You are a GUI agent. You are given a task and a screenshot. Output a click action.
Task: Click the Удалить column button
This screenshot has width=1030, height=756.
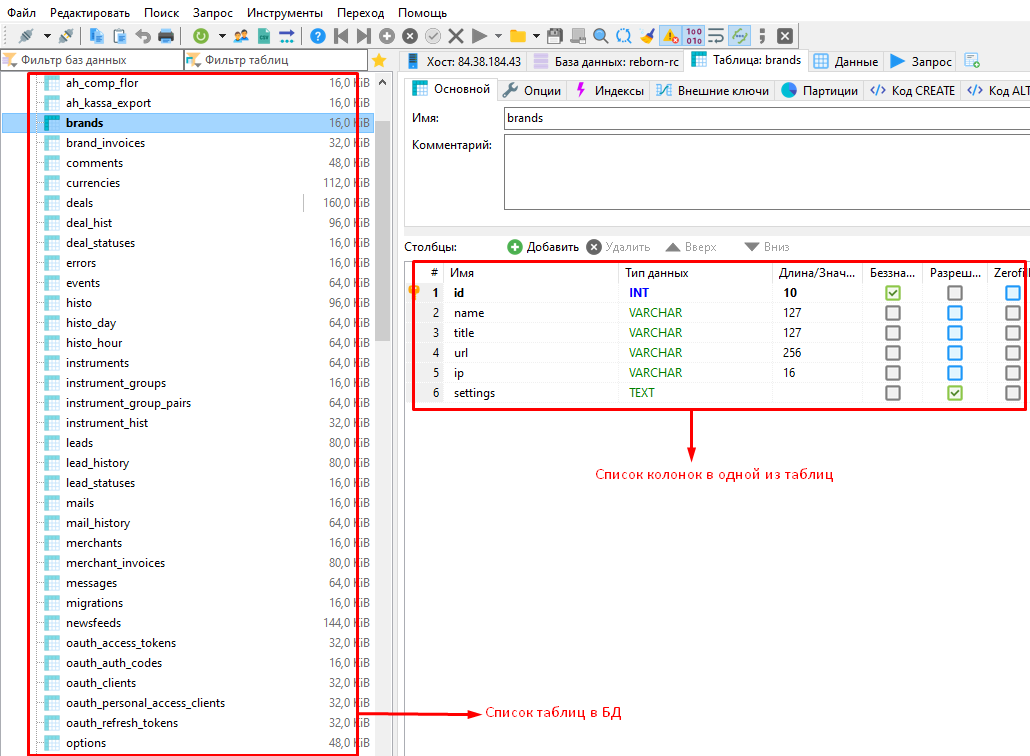[618, 247]
